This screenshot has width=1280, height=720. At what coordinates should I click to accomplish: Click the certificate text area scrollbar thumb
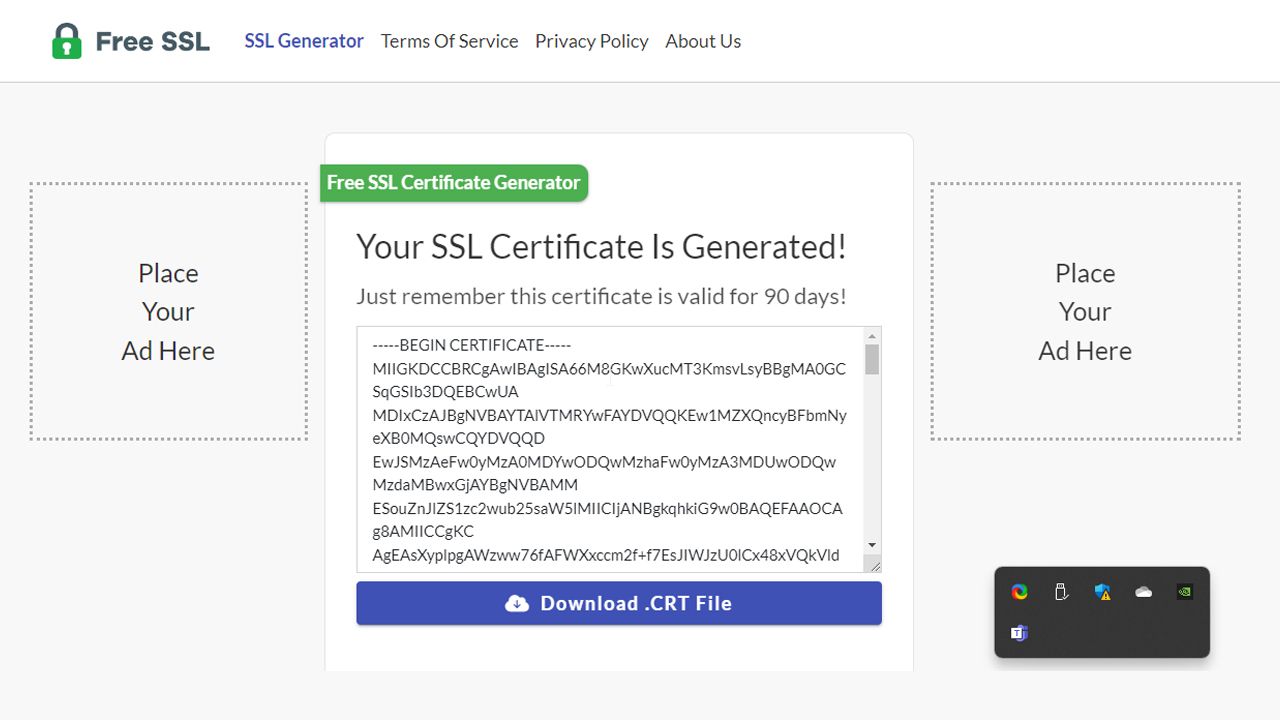click(x=872, y=359)
